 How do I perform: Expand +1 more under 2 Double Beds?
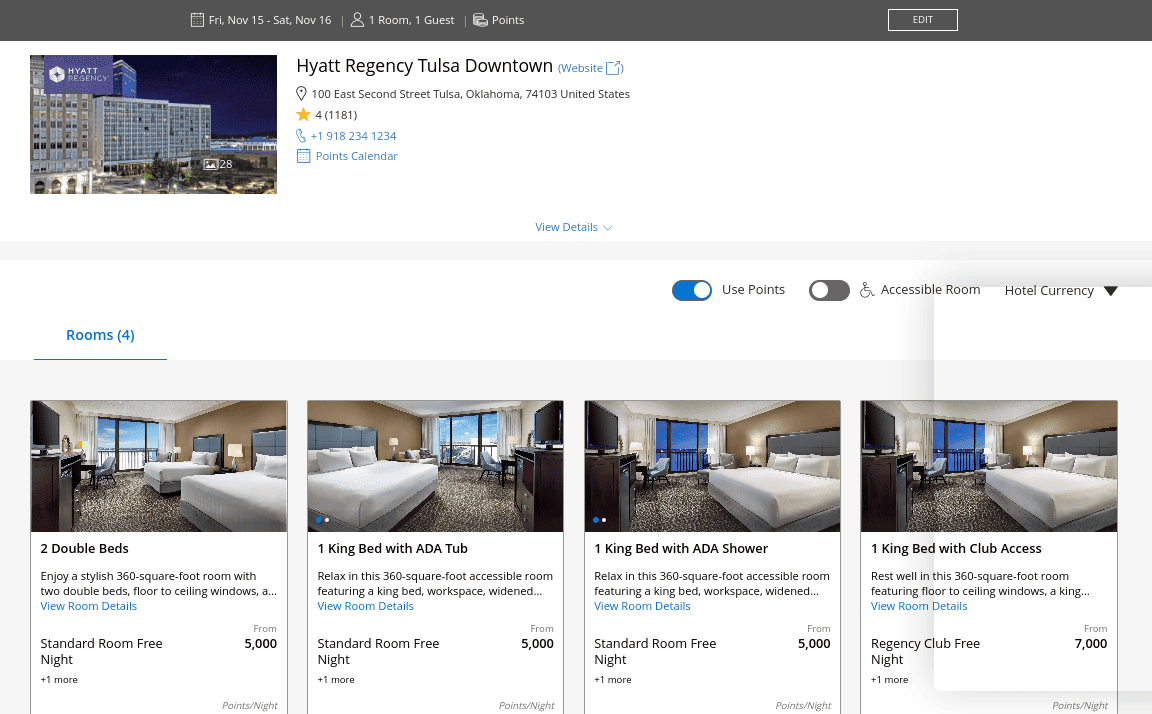(x=59, y=679)
